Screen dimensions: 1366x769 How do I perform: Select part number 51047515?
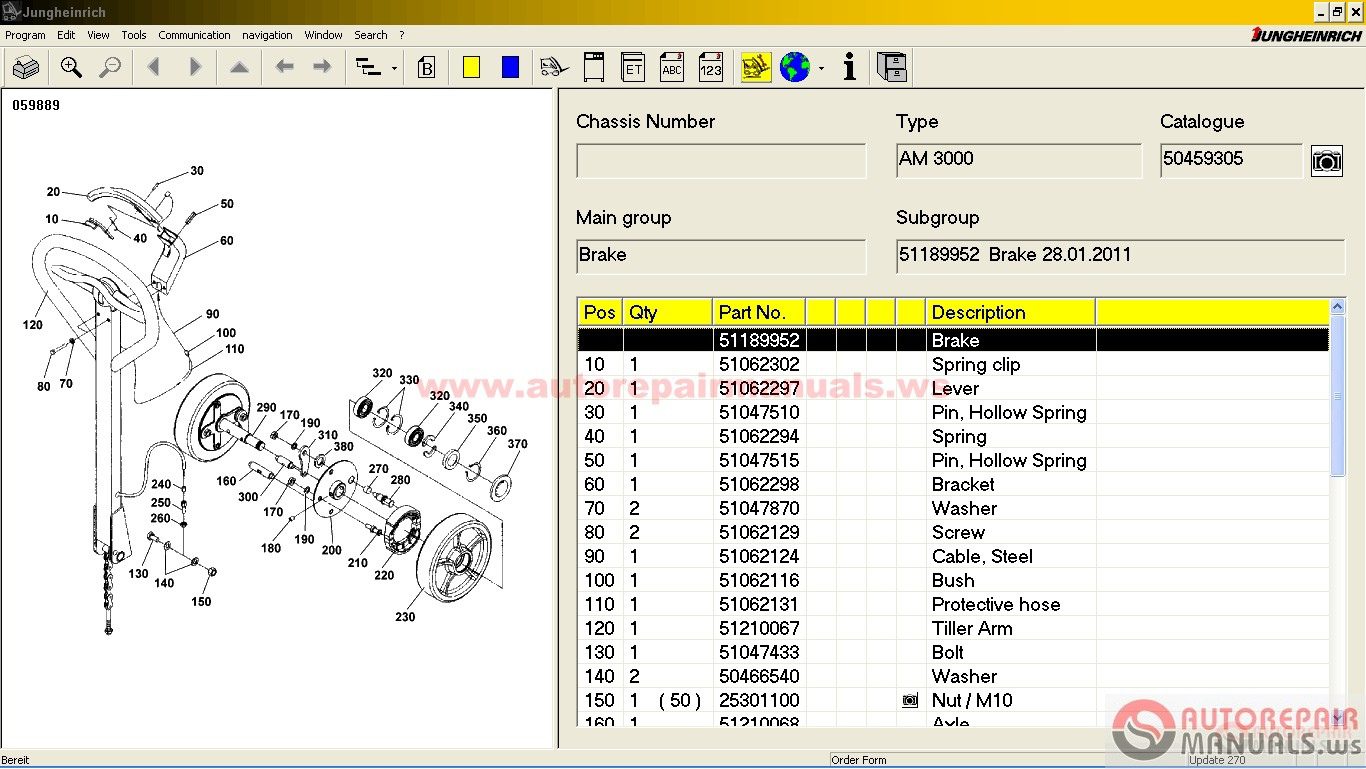(x=759, y=460)
